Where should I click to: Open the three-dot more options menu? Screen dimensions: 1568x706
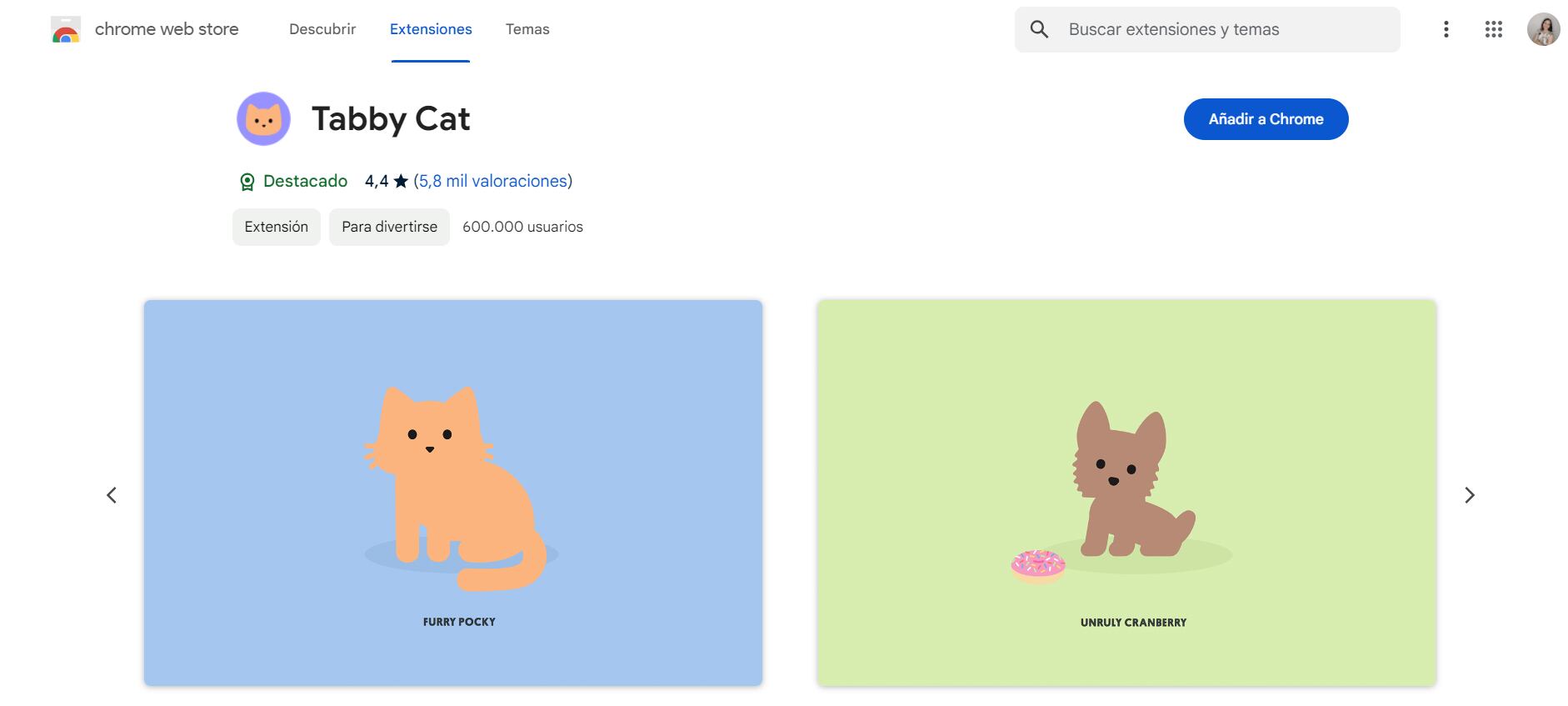1446,29
